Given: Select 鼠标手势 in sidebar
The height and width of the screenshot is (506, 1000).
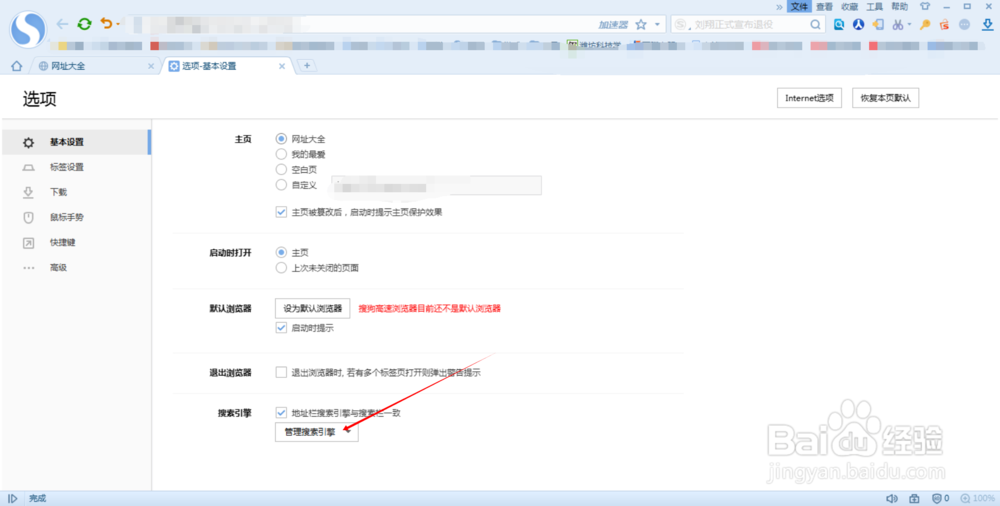Looking at the screenshot, I should click(x=76, y=217).
